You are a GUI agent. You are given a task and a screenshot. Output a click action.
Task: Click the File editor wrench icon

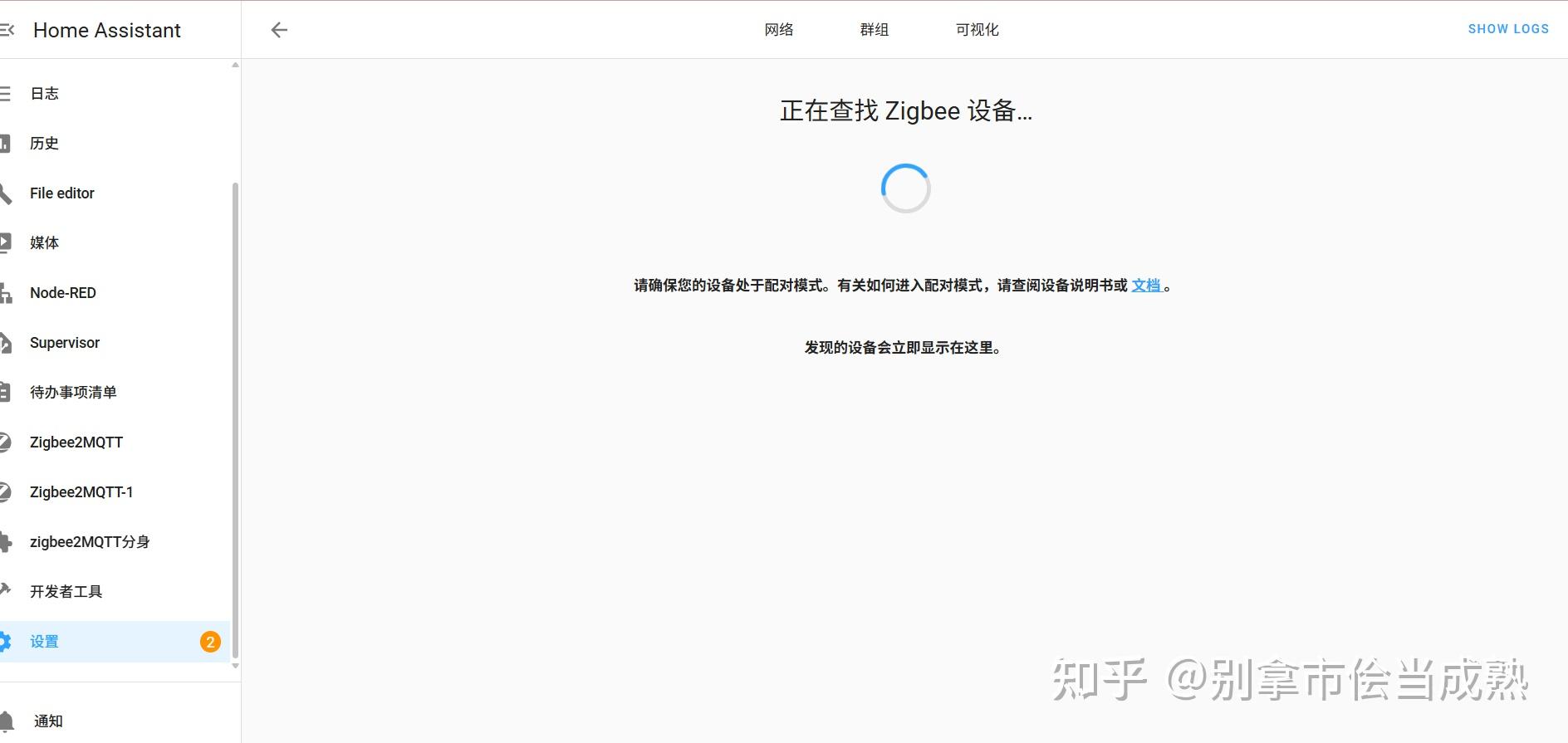click(5, 193)
